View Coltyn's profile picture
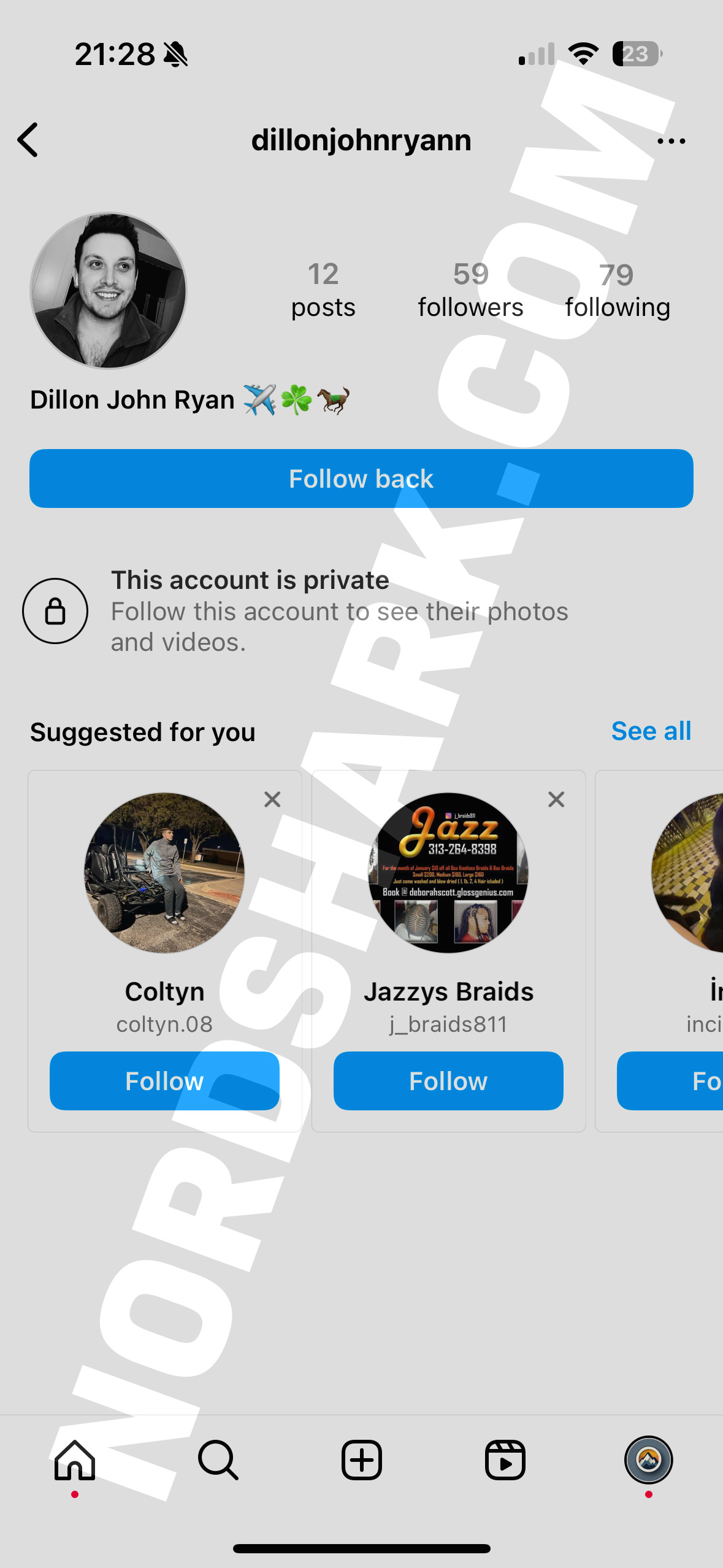This screenshot has width=723, height=1568. (x=164, y=873)
